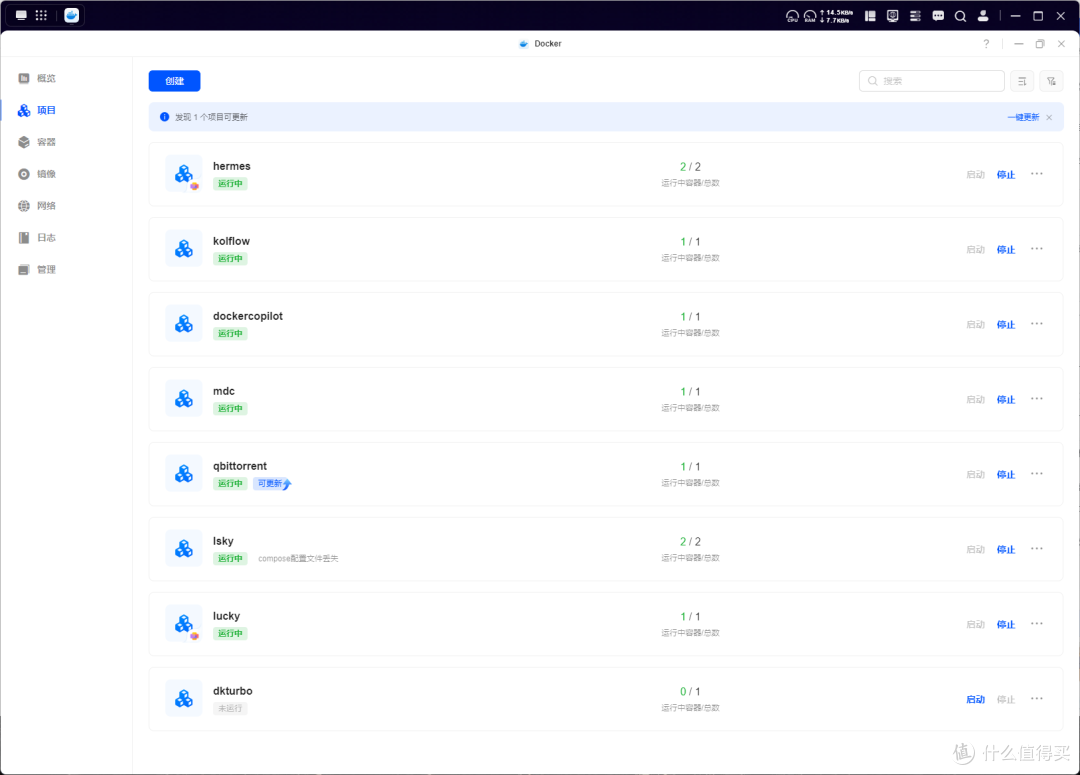The width and height of the screenshot is (1080, 775).
Task: Click the kolflow project name
Action: [231, 241]
